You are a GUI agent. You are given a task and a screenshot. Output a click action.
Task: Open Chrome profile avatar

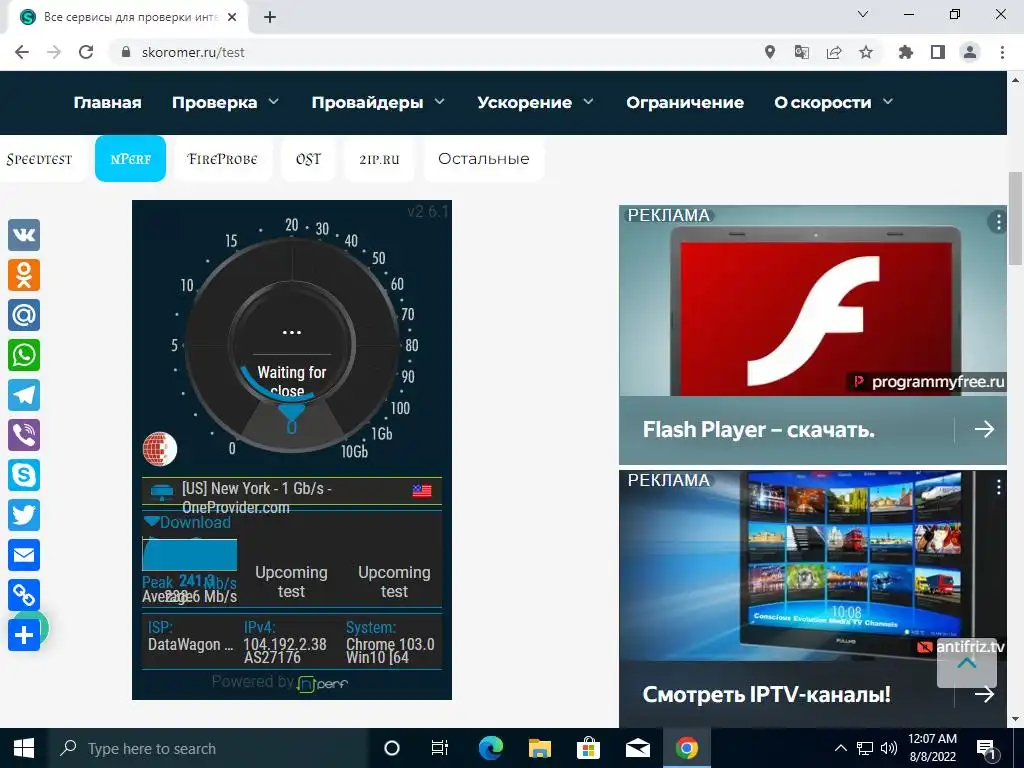point(970,52)
